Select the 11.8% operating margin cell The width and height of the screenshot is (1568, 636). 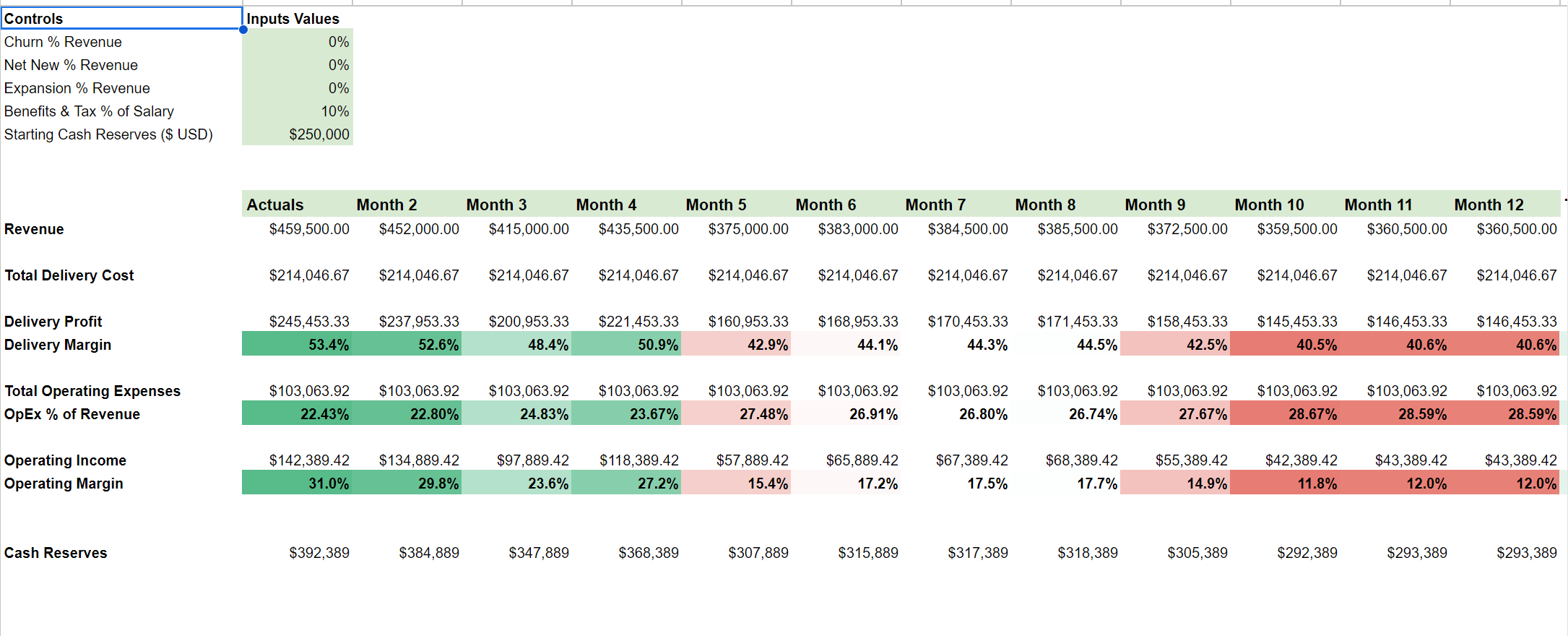click(1286, 484)
